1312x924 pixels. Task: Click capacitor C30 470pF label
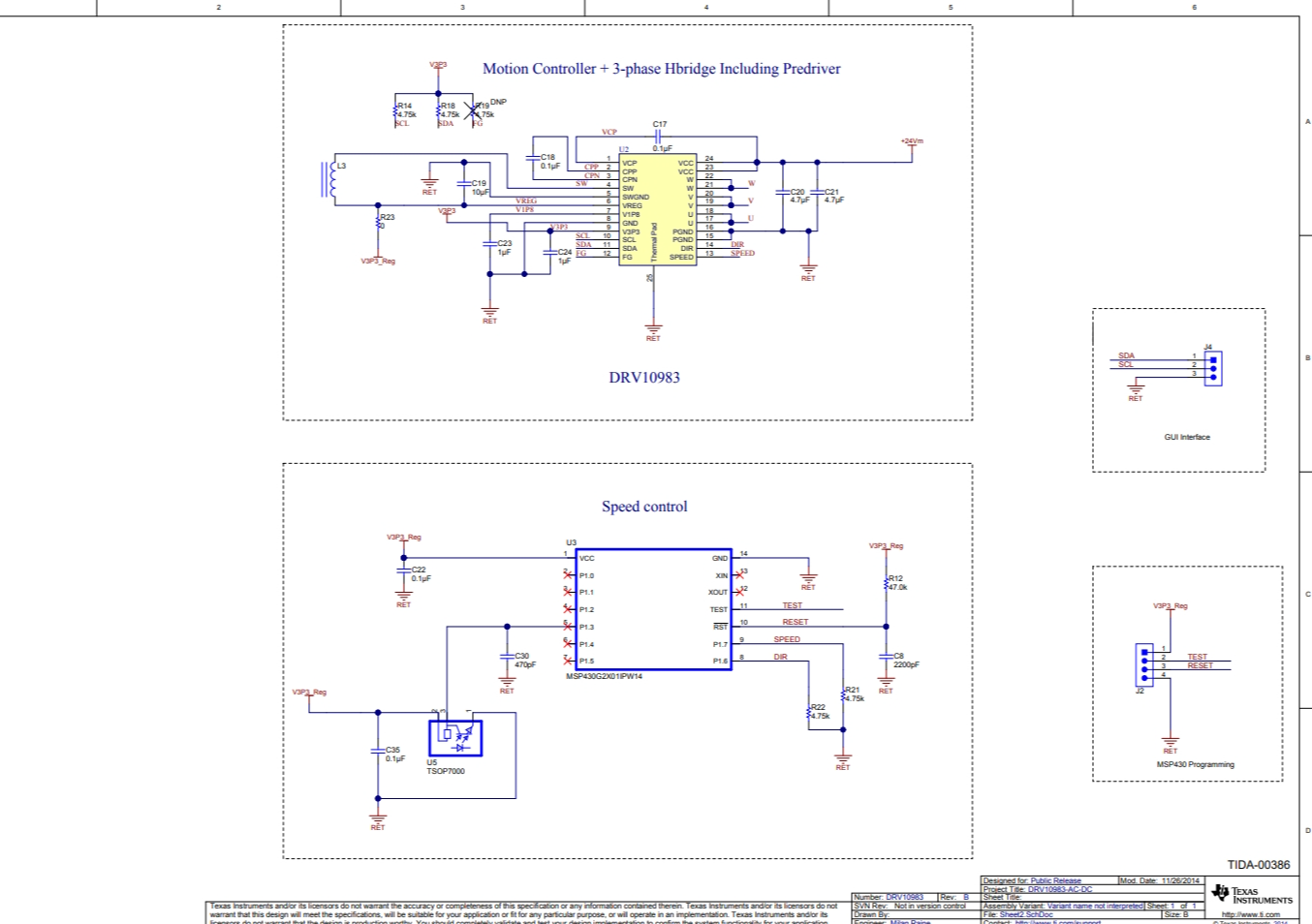click(x=524, y=661)
